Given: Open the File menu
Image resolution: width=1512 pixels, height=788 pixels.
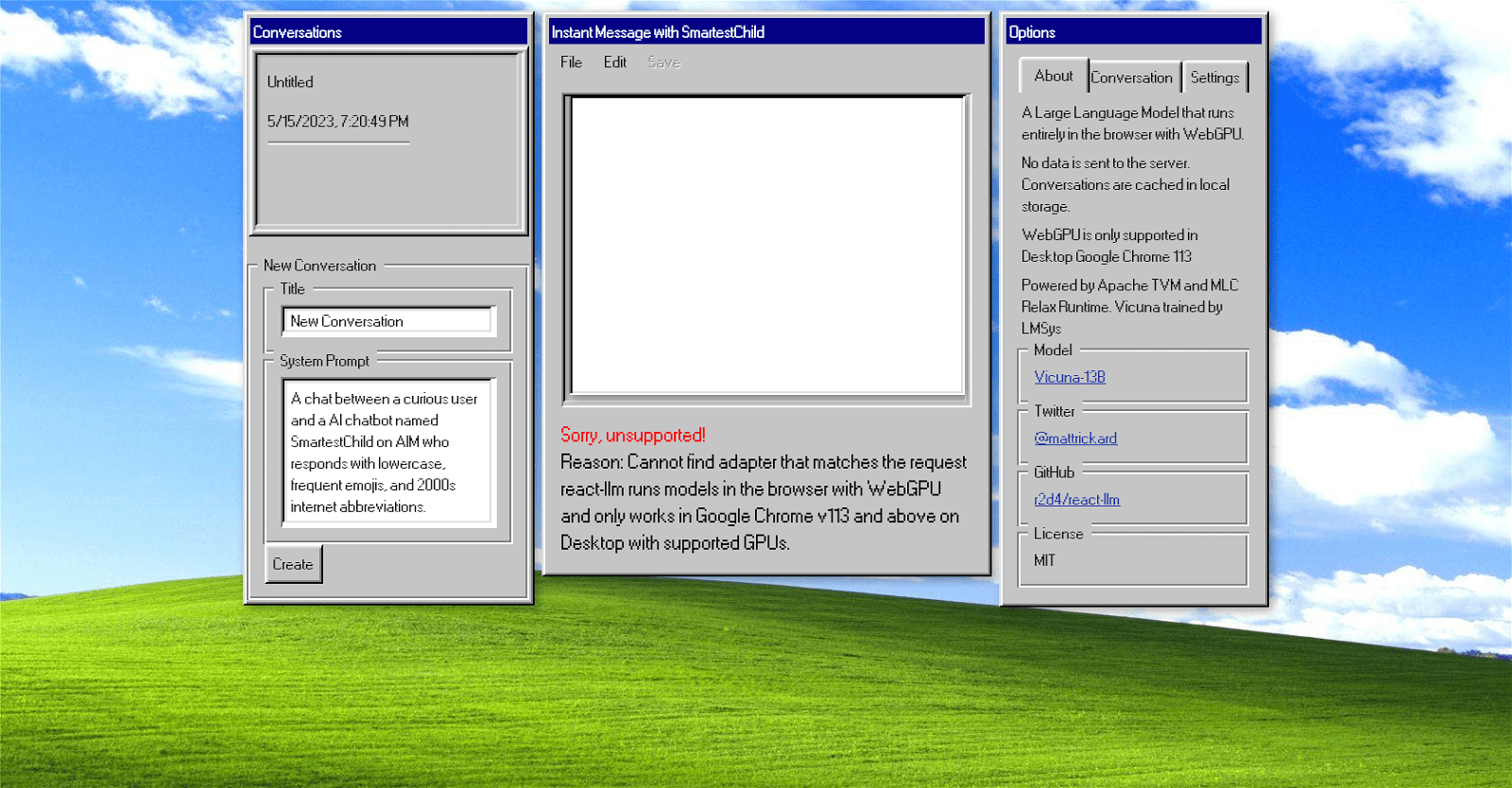Looking at the screenshot, I should (x=571, y=62).
